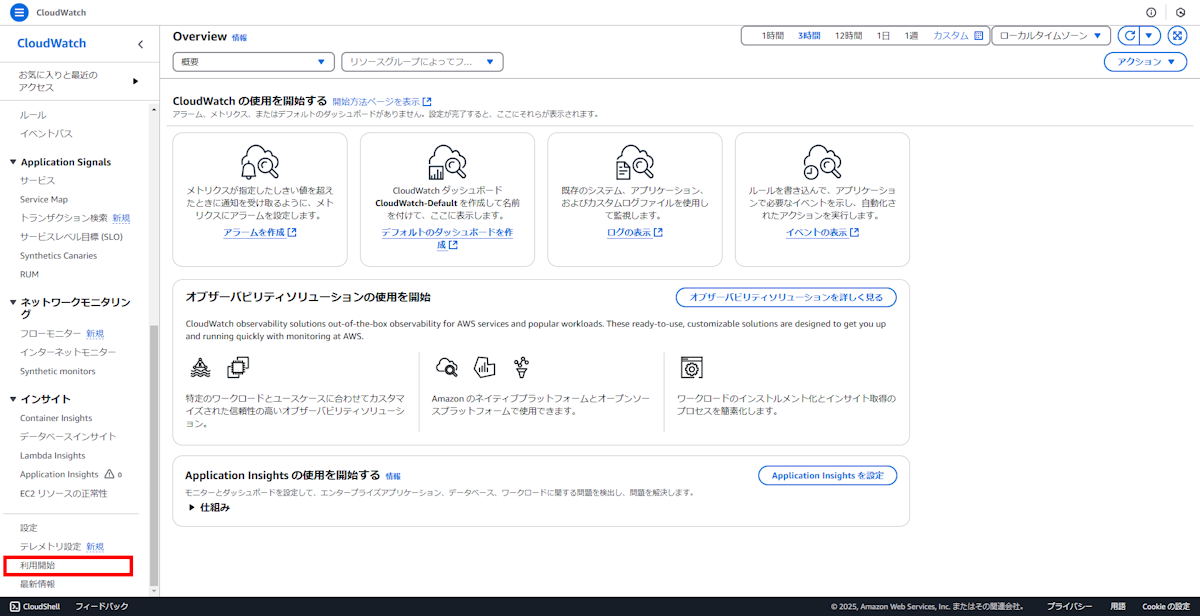This screenshot has height=616, width=1200.
Task: Open the ローカルタイムゾーン dropdown
Action: (x=1051, y=36)
